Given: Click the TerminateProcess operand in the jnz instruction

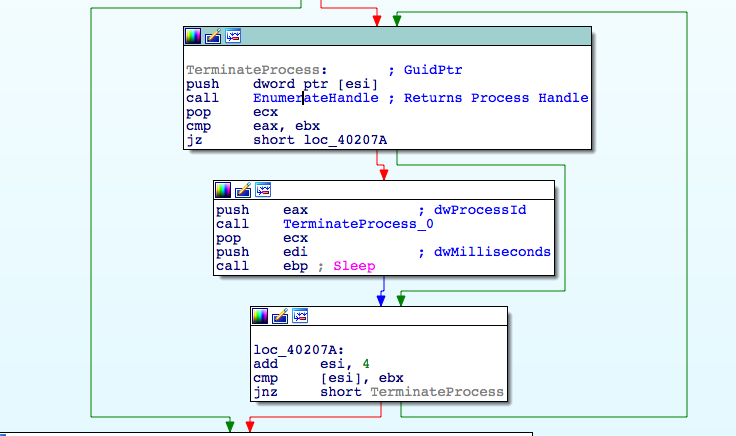Looking at the screenshot, I should [437, 392].
